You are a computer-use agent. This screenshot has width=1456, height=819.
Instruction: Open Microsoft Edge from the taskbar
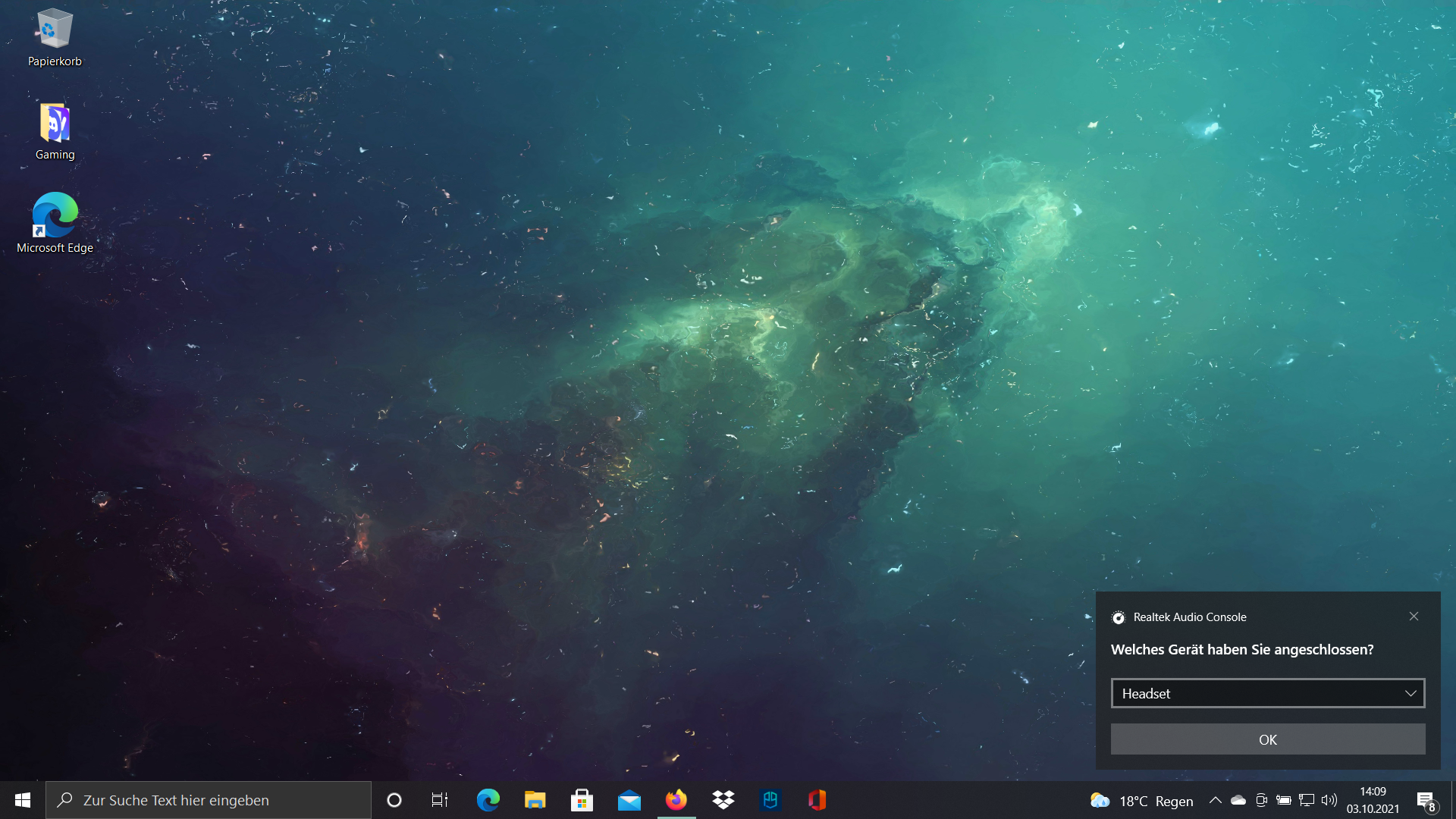point(488,800)
